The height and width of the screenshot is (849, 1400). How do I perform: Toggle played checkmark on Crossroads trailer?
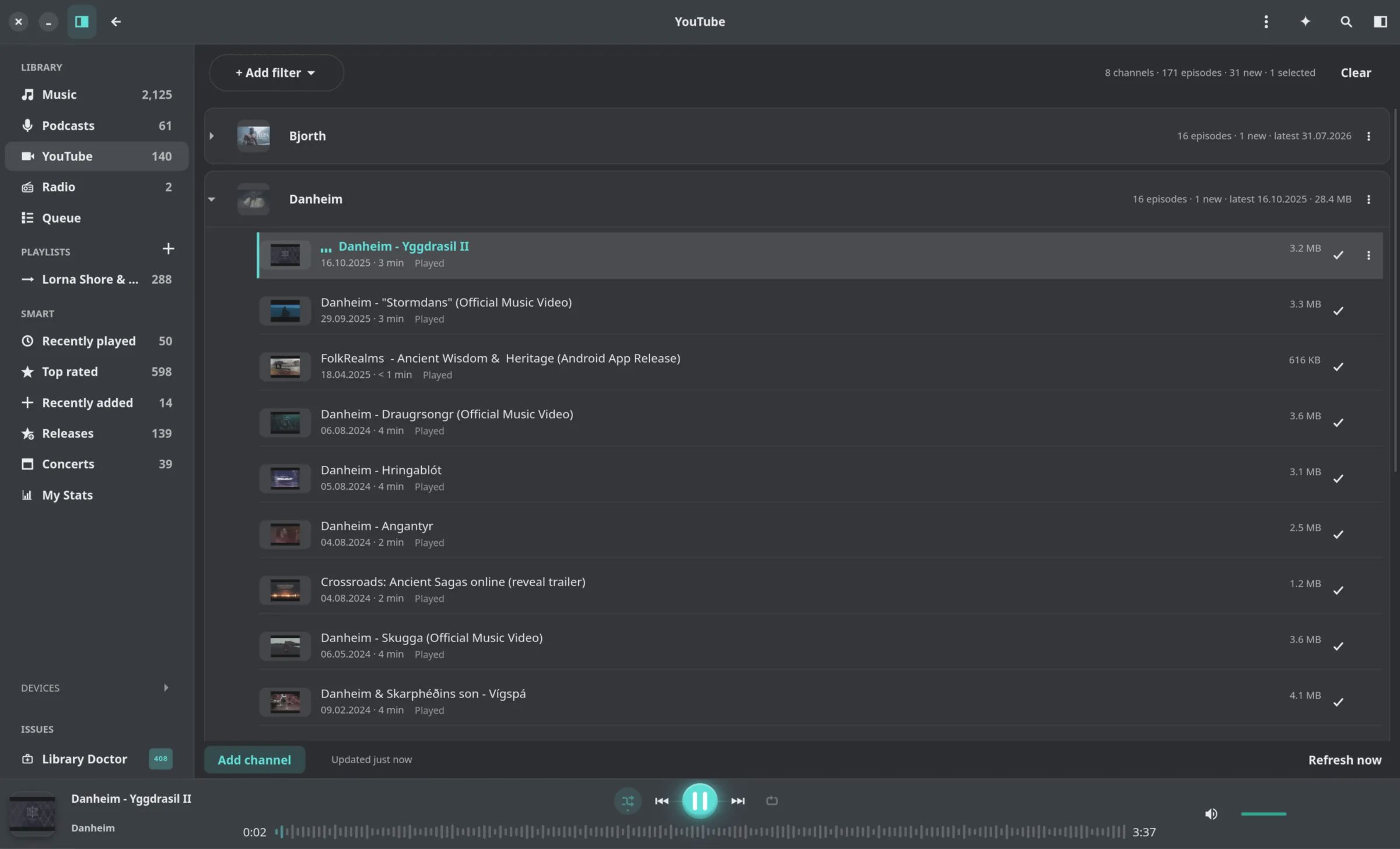click(1338, 591)
